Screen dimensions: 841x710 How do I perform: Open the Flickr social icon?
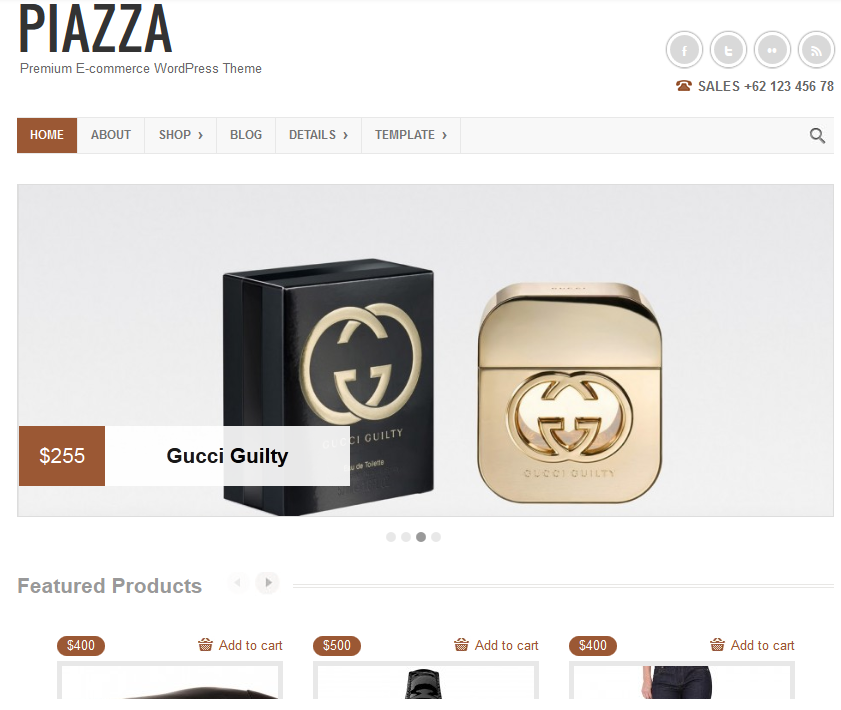tap(772, 50)
